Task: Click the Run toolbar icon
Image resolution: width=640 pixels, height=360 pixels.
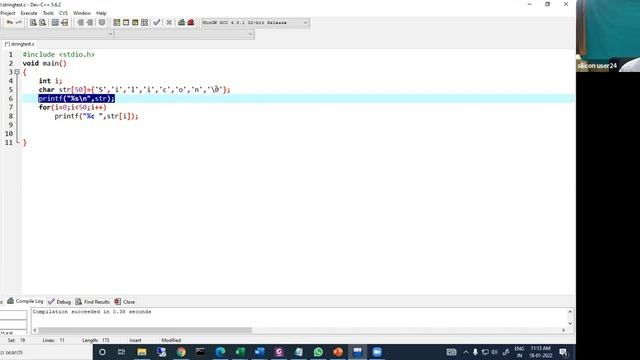Action: [x=126, y=22]
